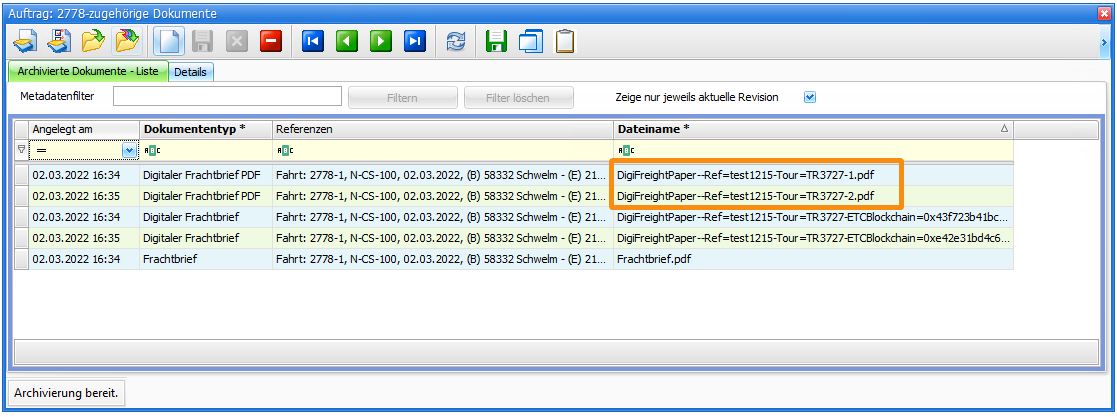This screenshot has height=417, width=1117.
Task: Switch to the Details tab
Action: pos(190,72)
